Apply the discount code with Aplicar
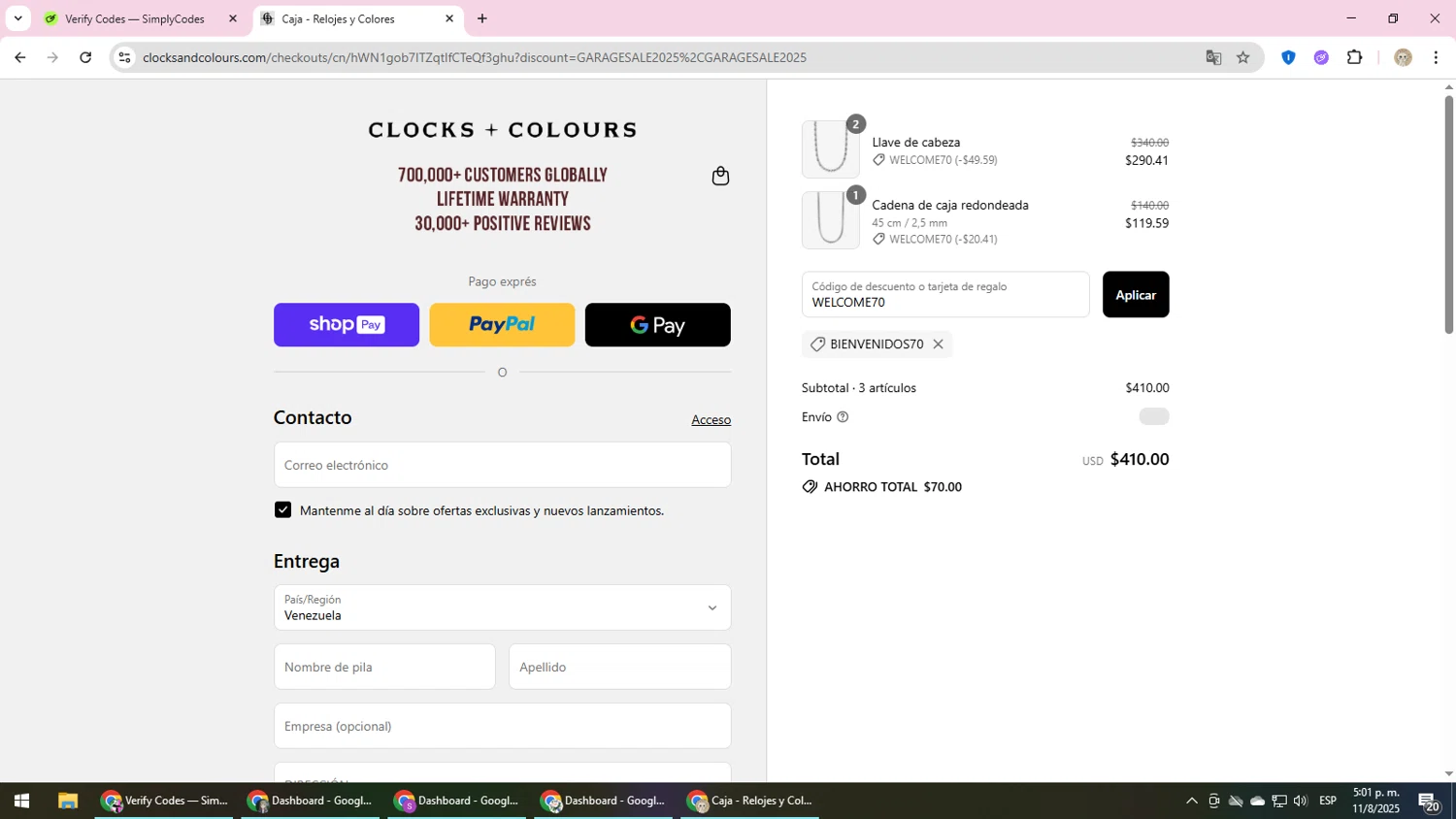 (x=1136, y=295)
